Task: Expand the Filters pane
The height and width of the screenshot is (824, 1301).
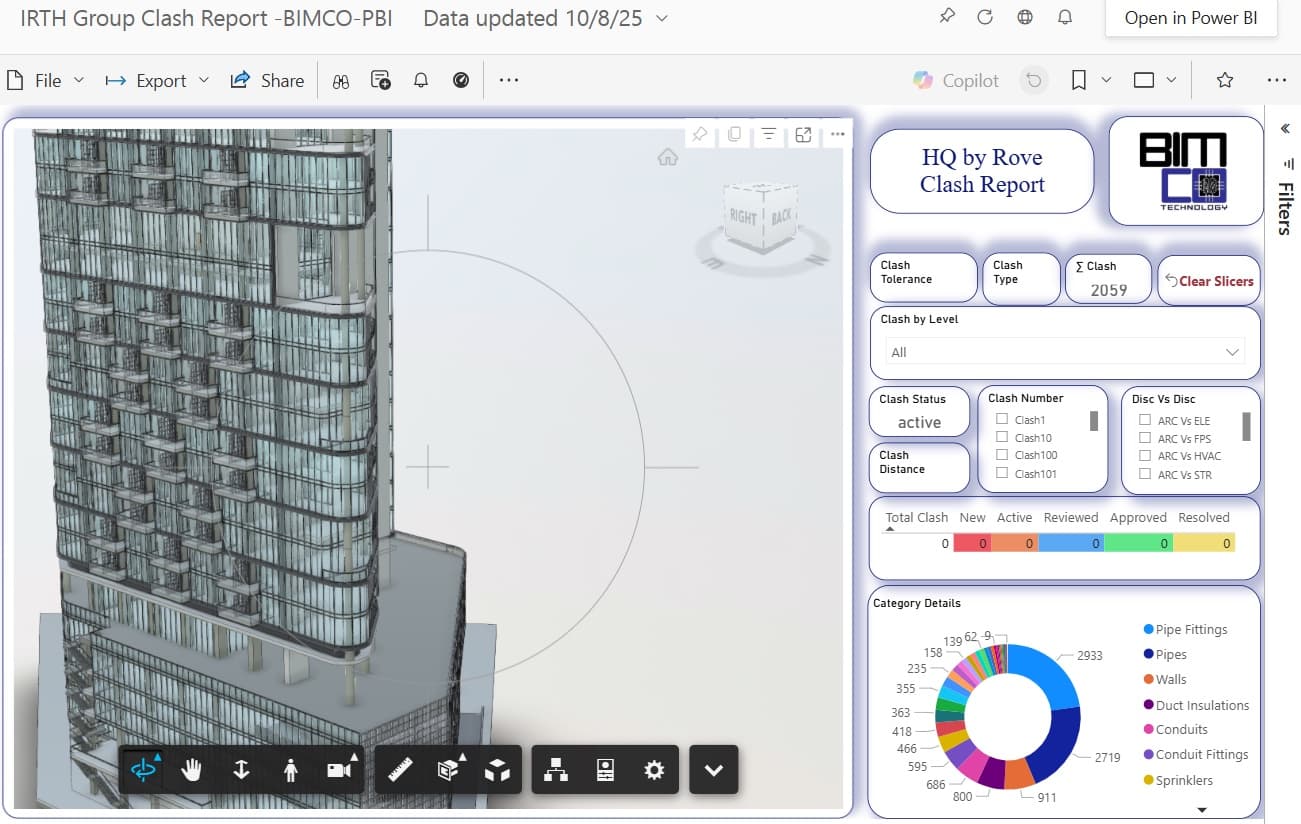Action: (x=1285, y=128)
